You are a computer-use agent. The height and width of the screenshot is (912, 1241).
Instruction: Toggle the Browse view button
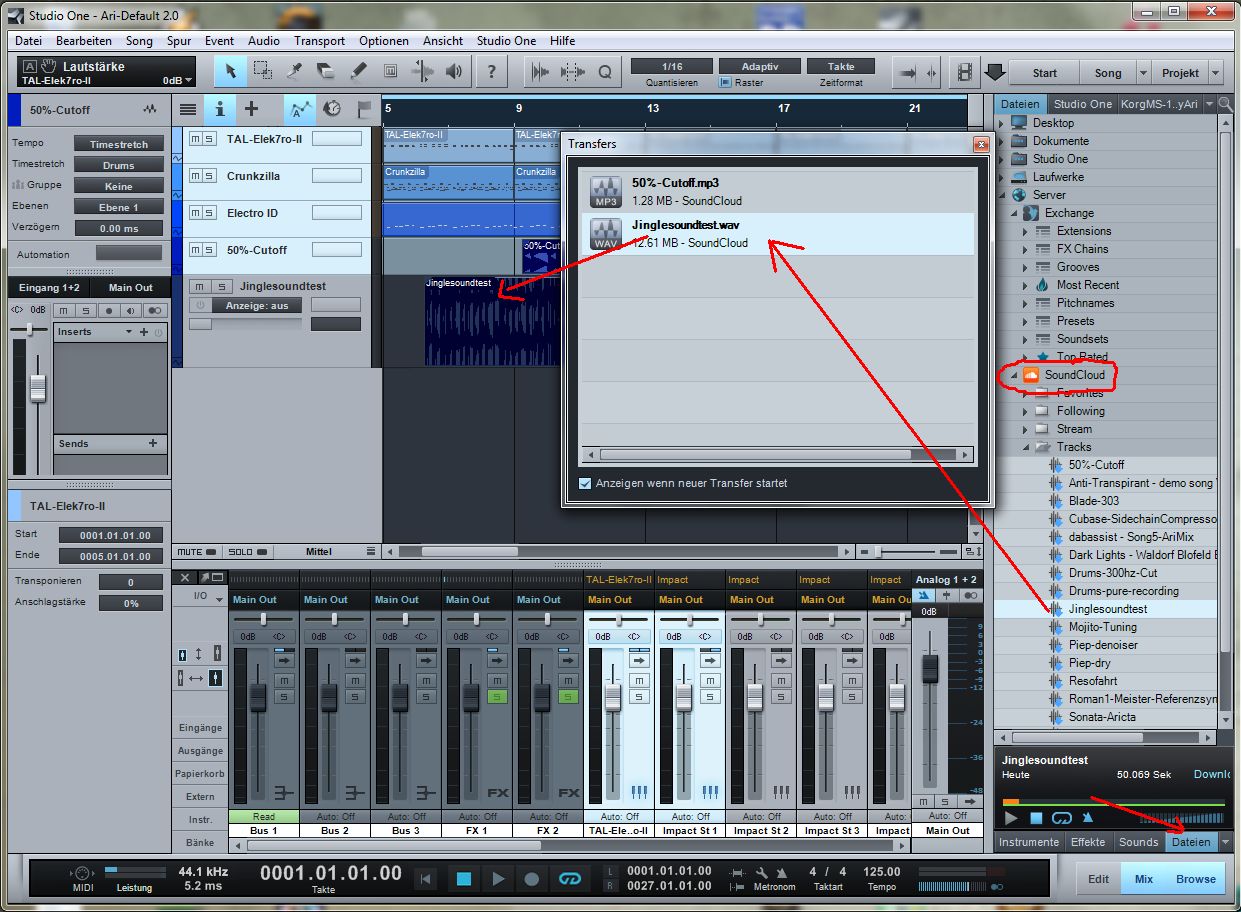(1195, 879)
